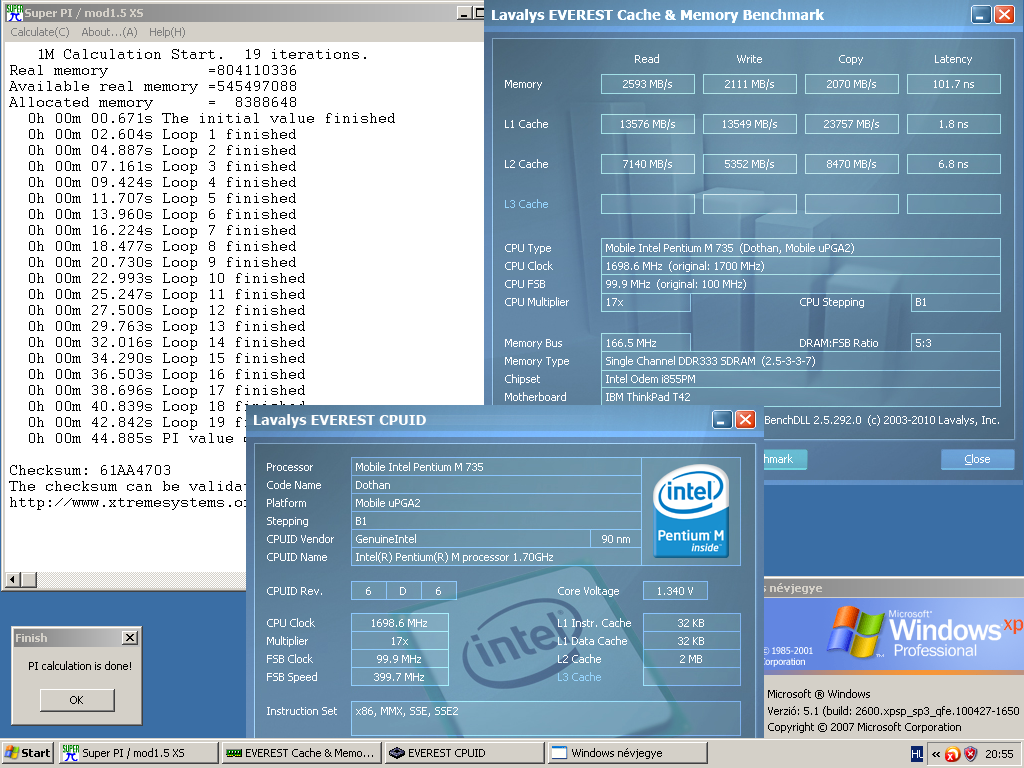Screen dimensions: 1024x768
Task: Minimize the Super PI window
Action: coord(464,12)
